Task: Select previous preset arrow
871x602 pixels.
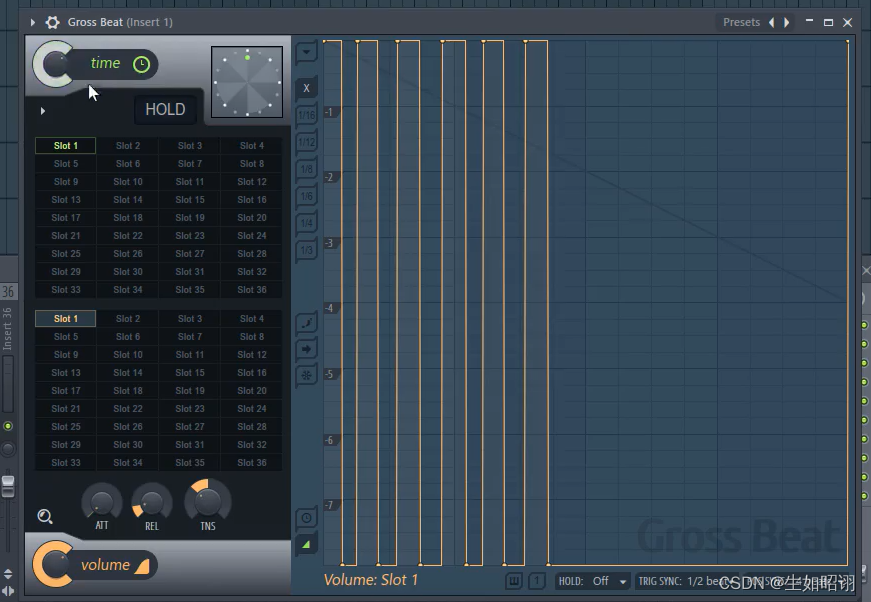Action: coord(772,22)
